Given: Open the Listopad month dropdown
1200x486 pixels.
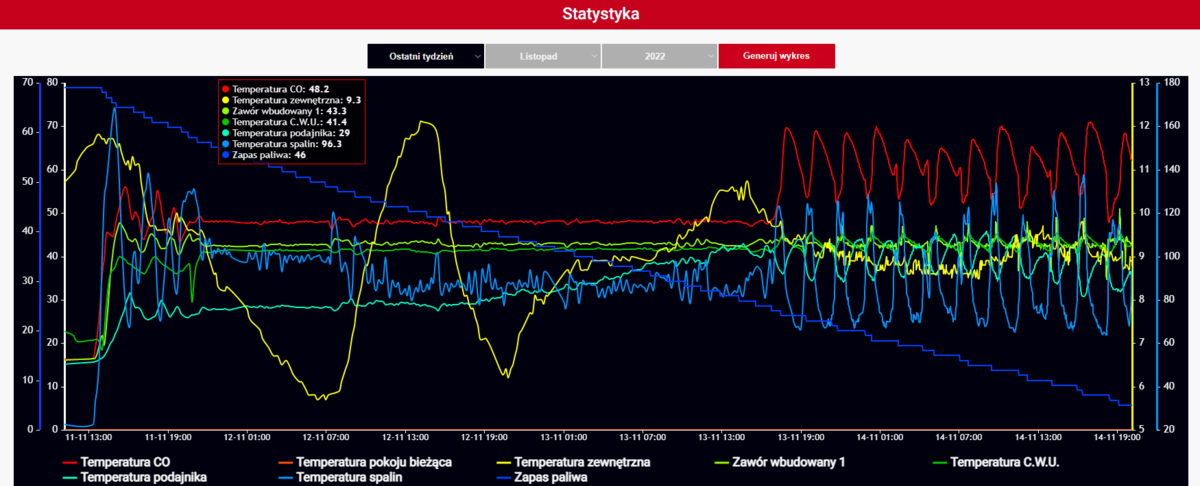Looking at the screenshot, I should (543, 57).
